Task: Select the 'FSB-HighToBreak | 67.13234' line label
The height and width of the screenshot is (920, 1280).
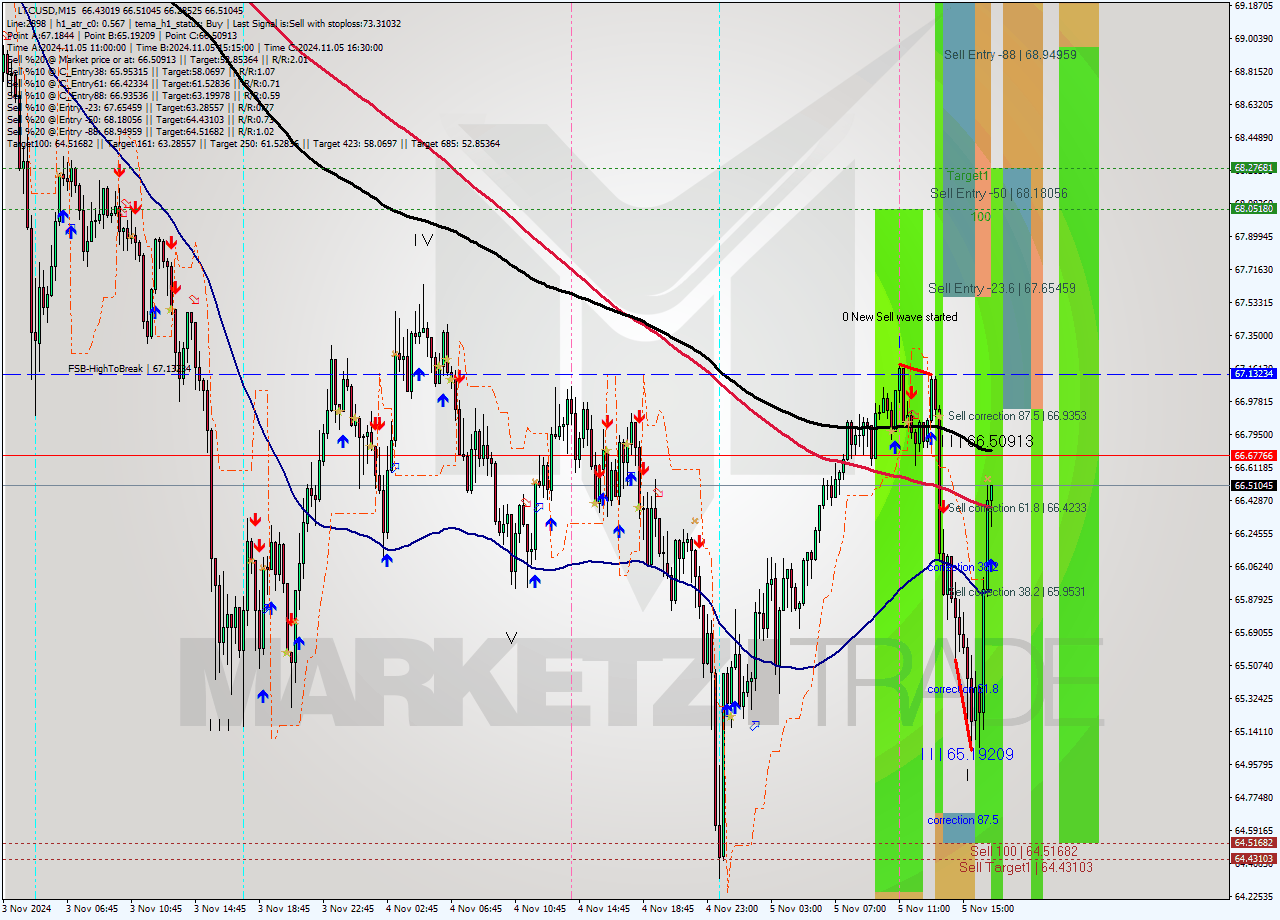Action: click(129, 368)
